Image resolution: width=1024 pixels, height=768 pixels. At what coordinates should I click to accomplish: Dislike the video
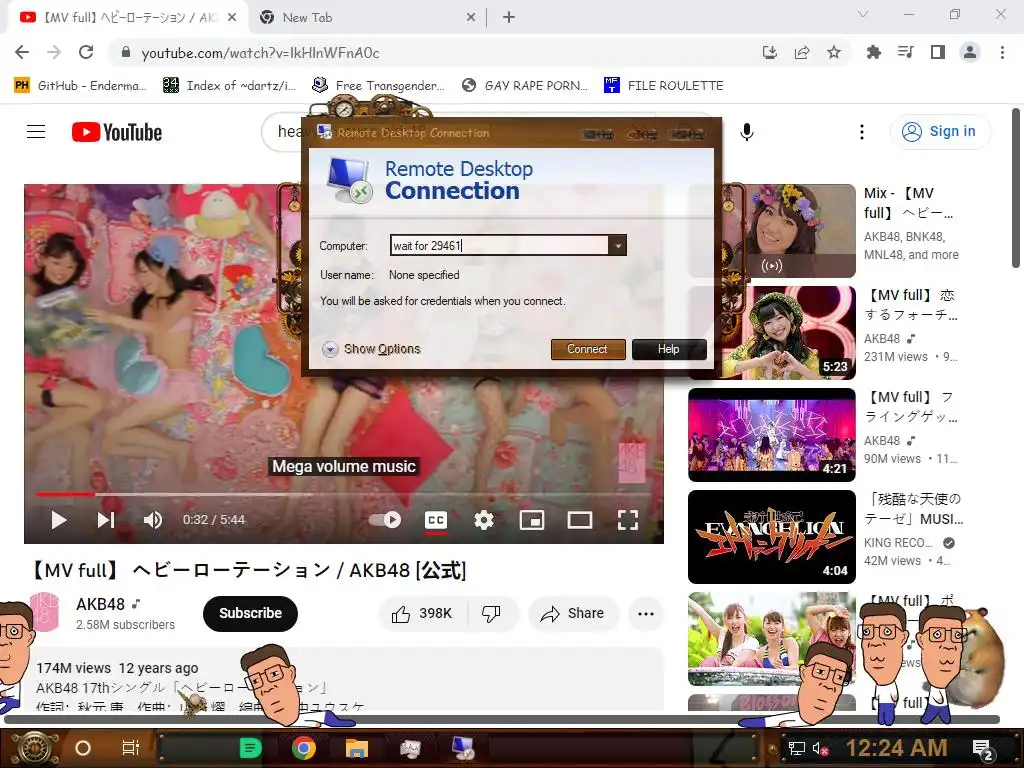[x=492, y=613]
